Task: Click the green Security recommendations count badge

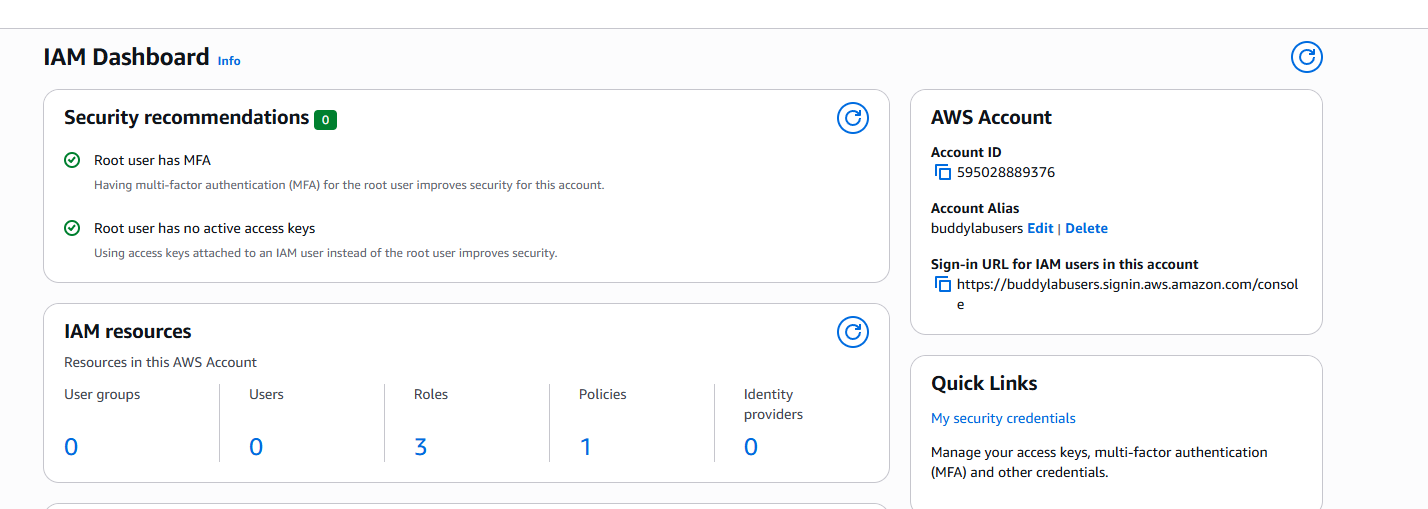Action: (x=325, y=120)
